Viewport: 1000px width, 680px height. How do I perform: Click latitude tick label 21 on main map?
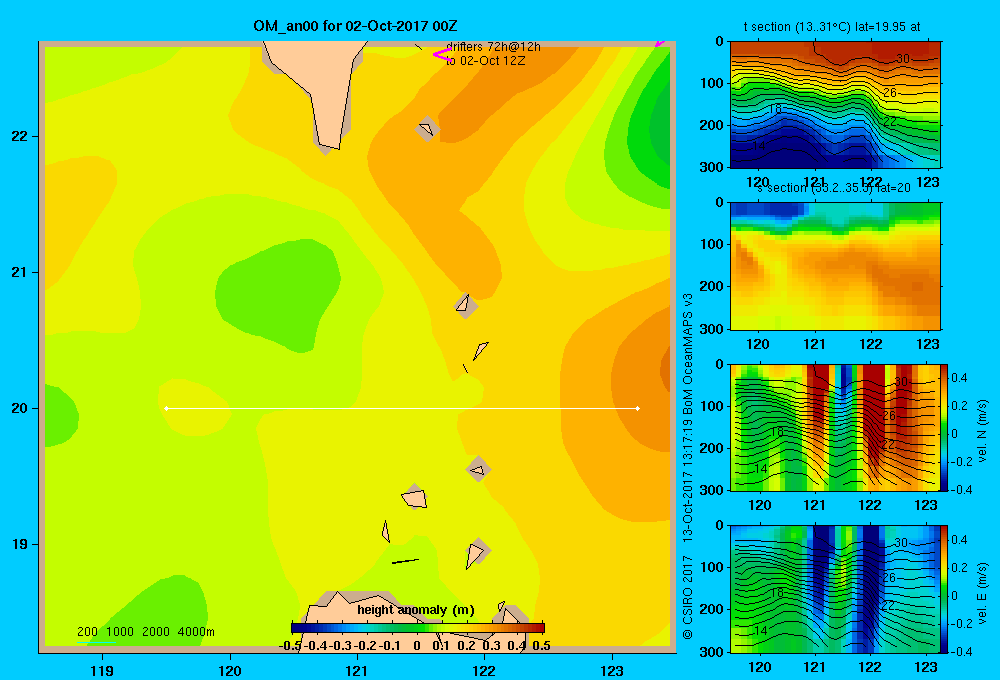click(20, 272)
